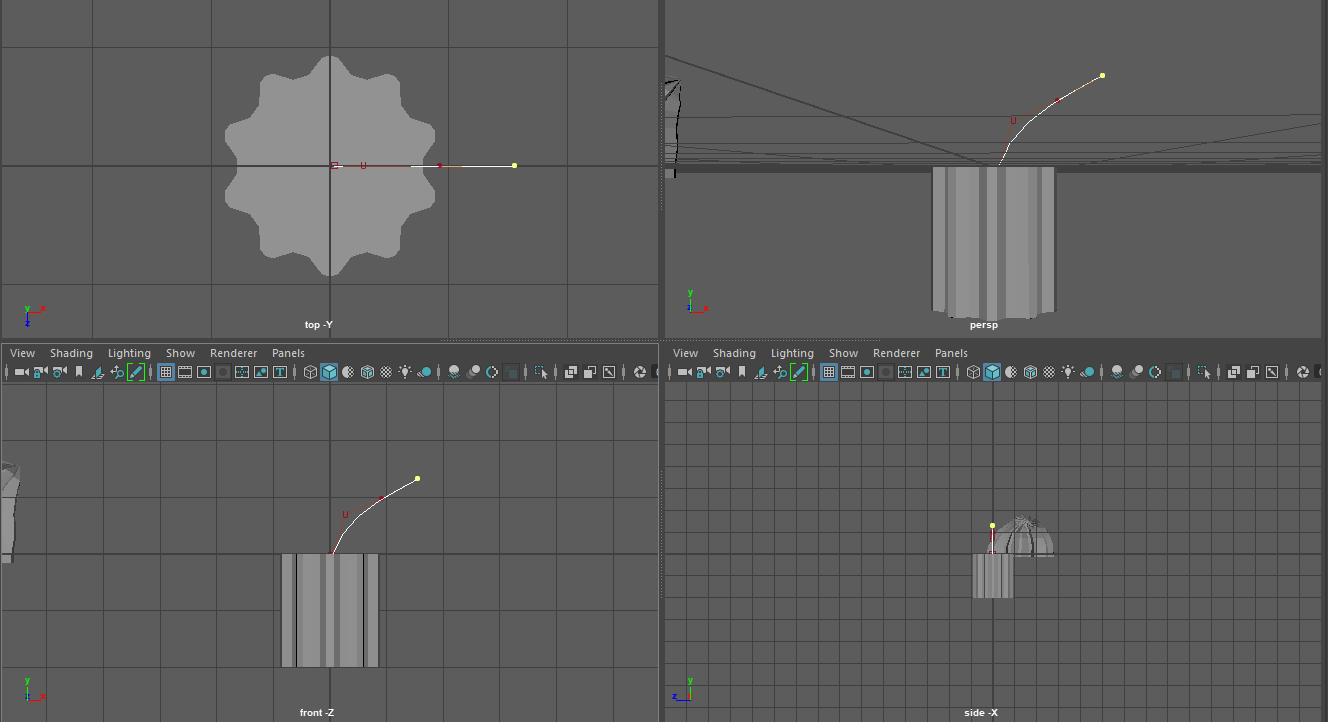This screenshot has width=1328, height=722.
Task: Toggle X-Ray icon in side -X panel toolbar
Action: click(1234, 372)
